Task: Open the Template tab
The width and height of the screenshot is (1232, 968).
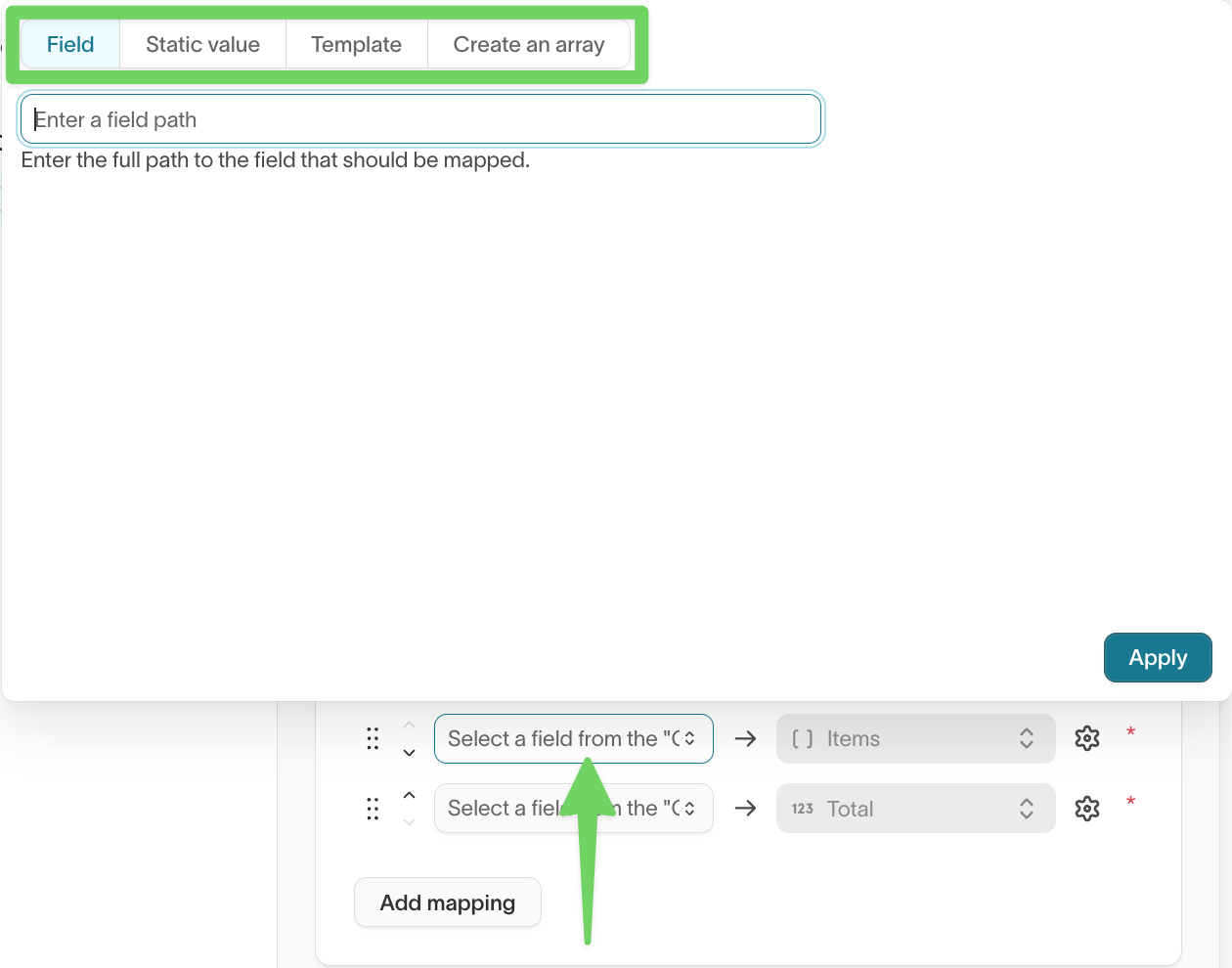Action: [x=356, y=44]
